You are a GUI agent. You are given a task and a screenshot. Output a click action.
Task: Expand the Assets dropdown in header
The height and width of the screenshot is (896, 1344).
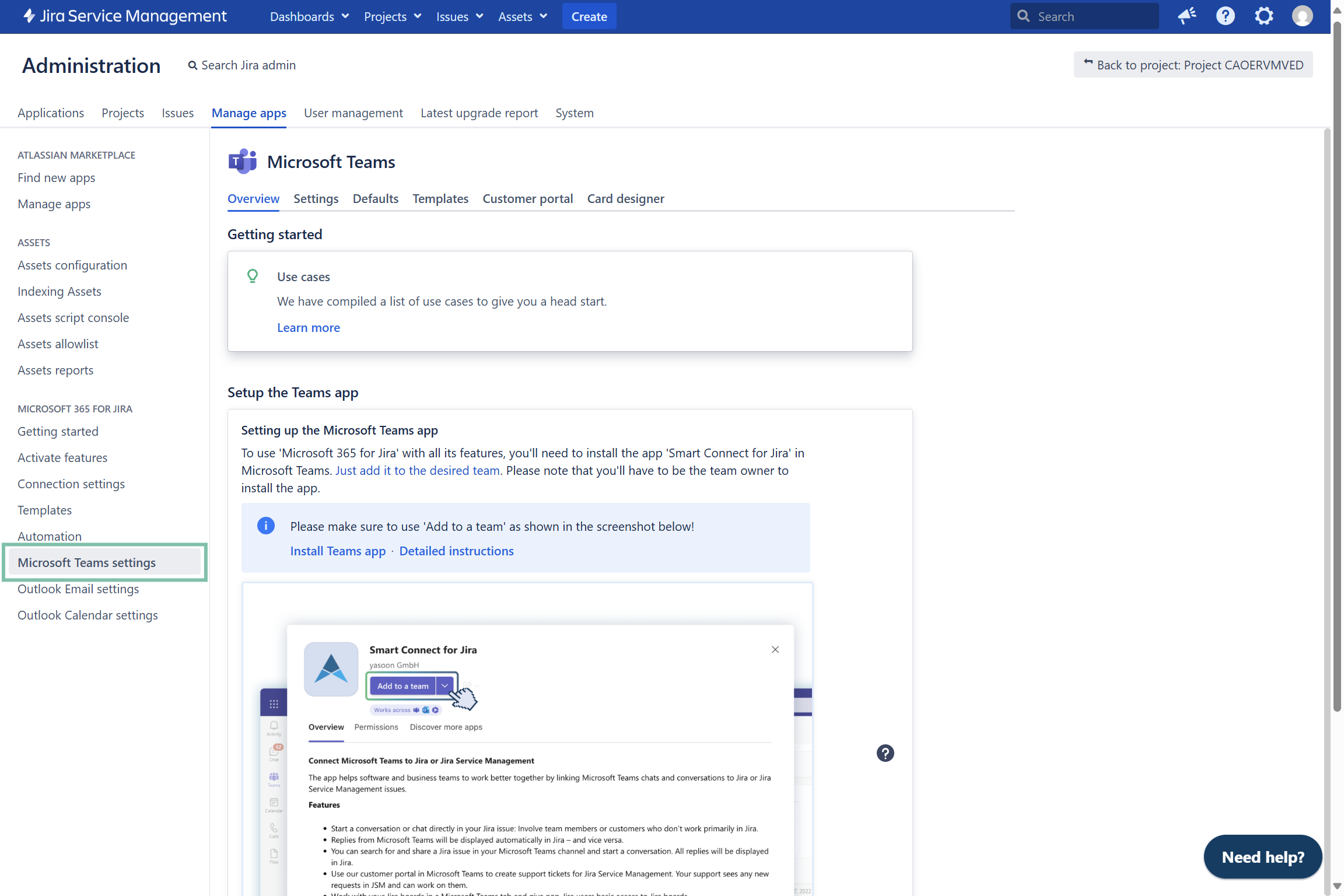pyautogui.click(x=523, y=16)
